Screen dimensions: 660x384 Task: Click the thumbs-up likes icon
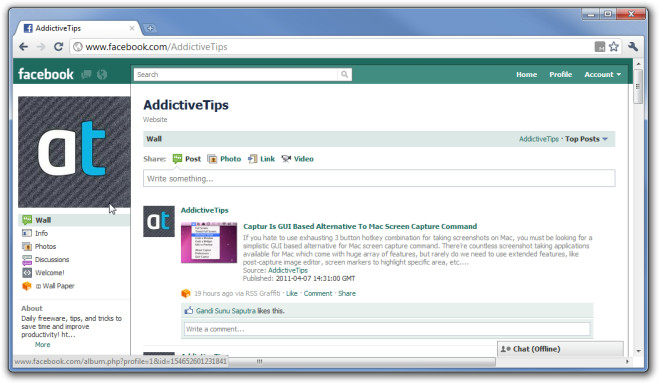coord(189,311)
